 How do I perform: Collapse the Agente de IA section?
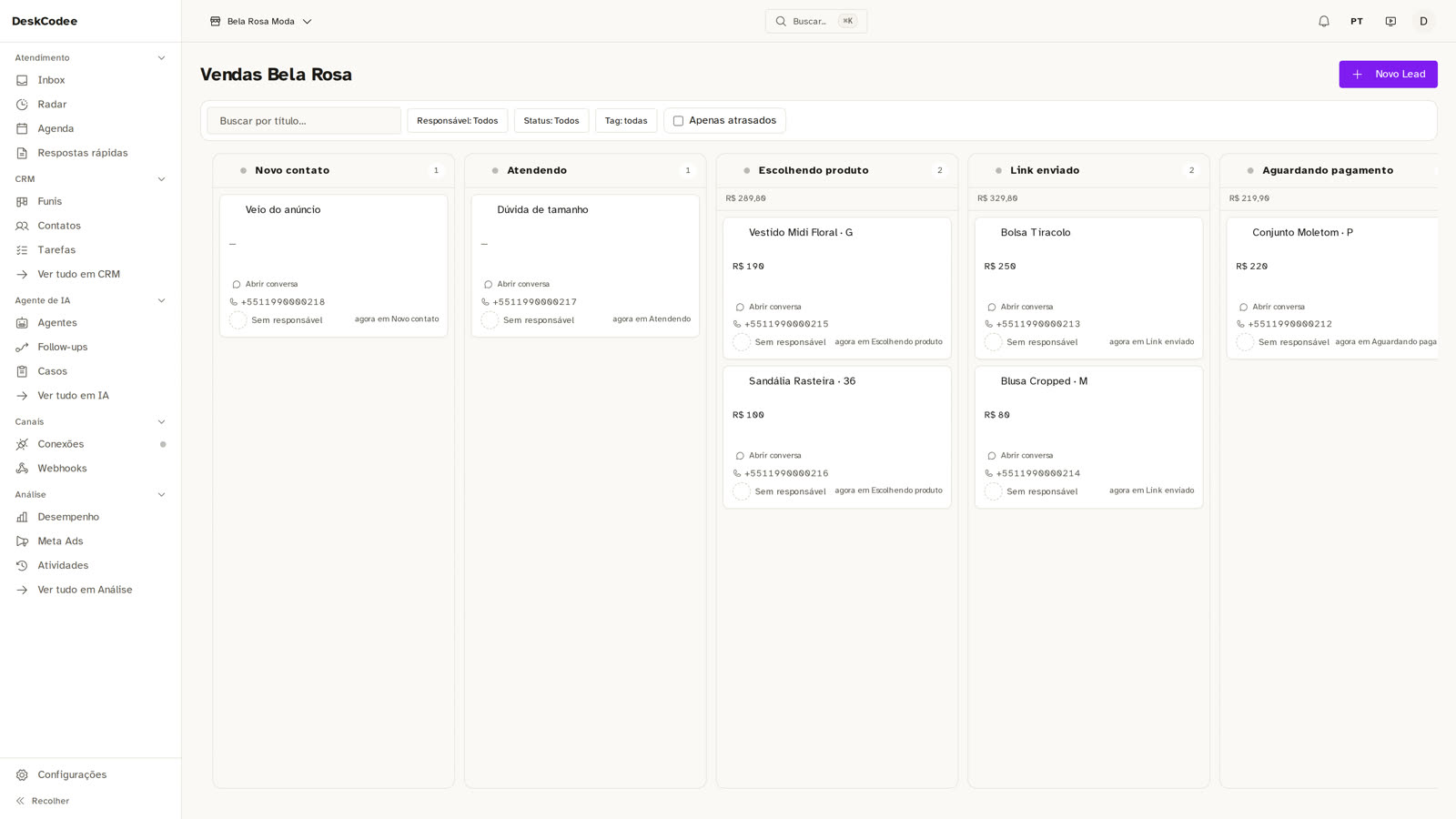(161, 300)
